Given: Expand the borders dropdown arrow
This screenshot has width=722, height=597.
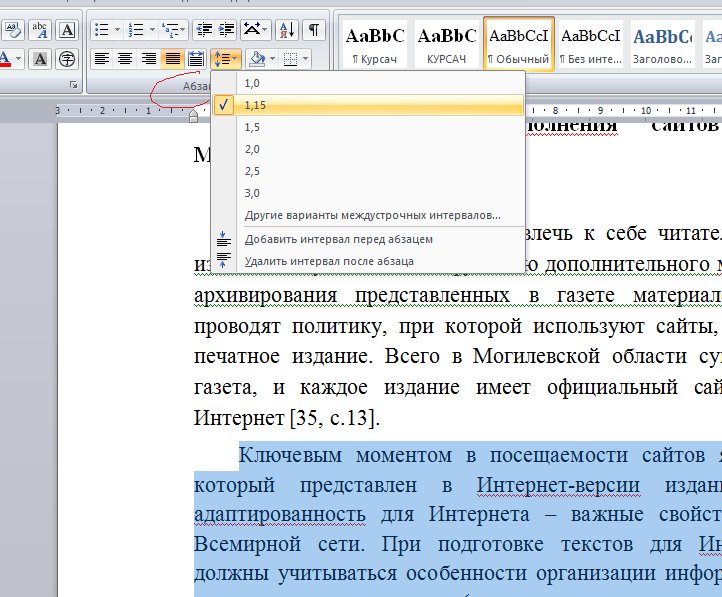Looking at the screenshot, I should coord(305,59).
